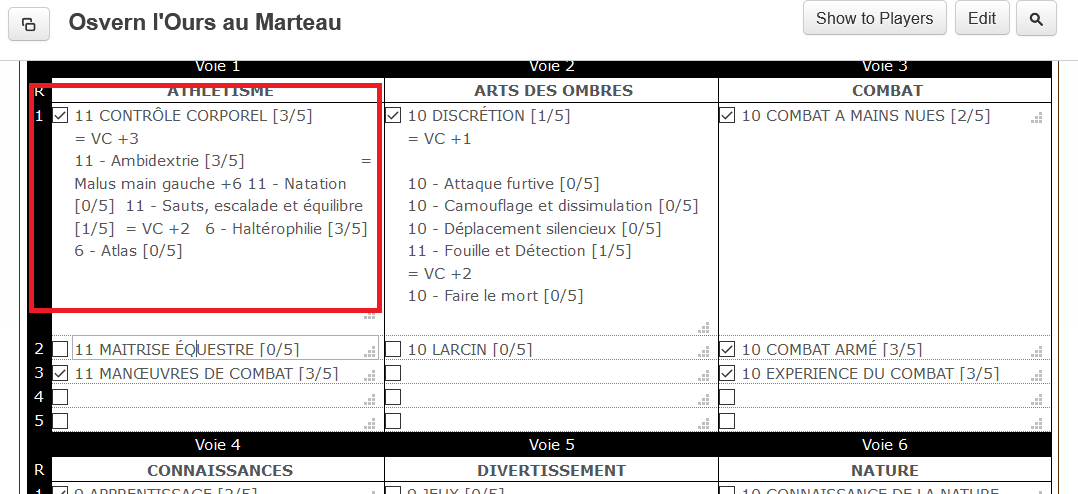Image resolution: width=1078 pixels, height=494 pixels.
Task: Click the resize grip of EXPERIENCE DU COMBAT field
Action: tap(1036, 375)
